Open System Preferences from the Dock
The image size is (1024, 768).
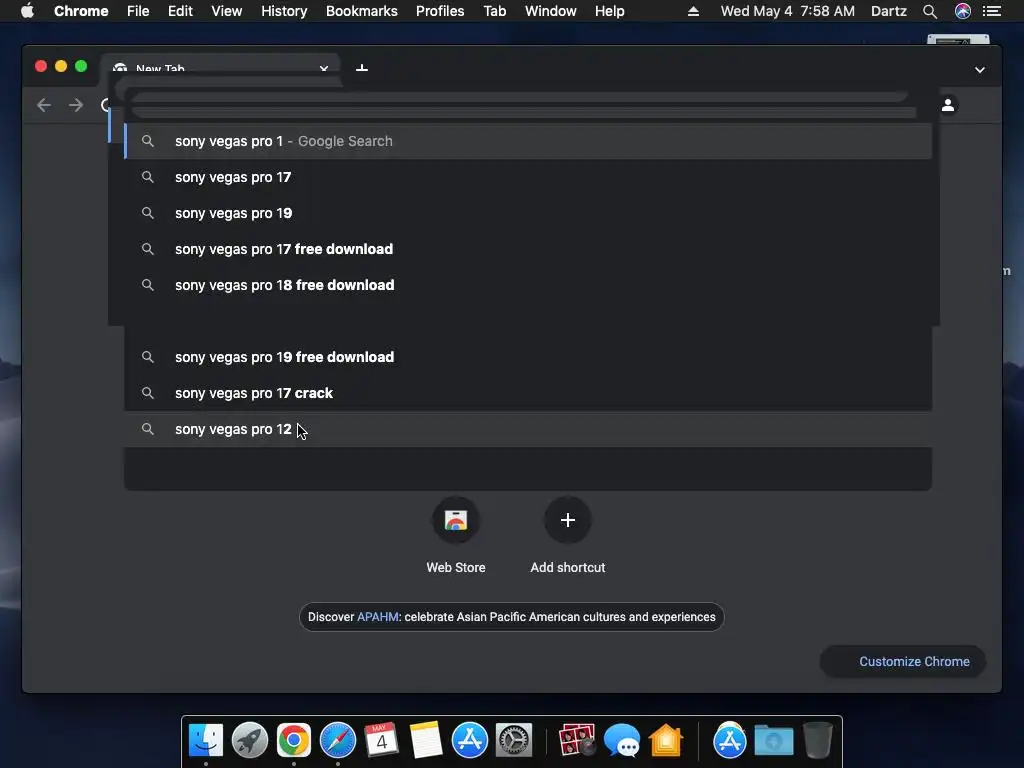click(x=514, y=741)
